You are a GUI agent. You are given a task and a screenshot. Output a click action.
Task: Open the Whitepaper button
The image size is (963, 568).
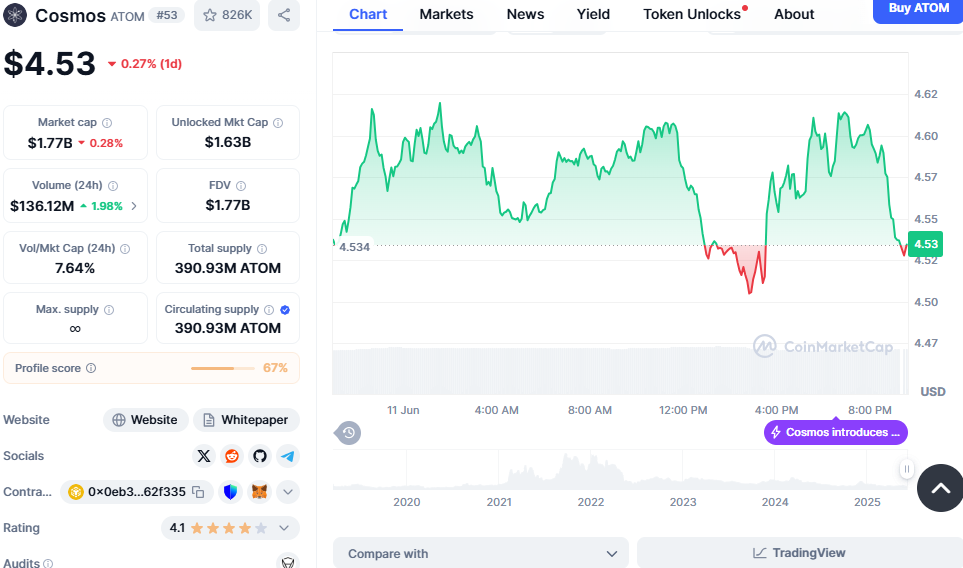pyautogui.click(x=246, y=420)
